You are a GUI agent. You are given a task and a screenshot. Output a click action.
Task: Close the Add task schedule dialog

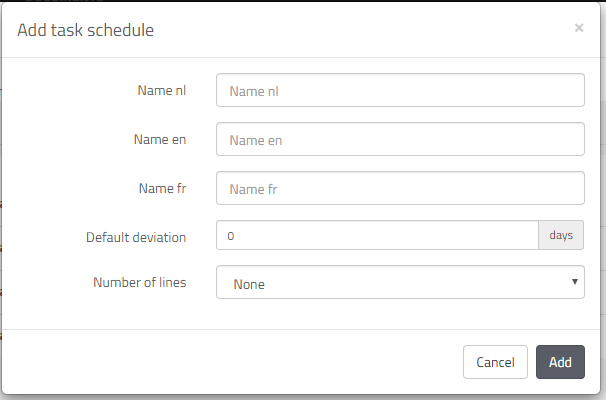(578, 28)
